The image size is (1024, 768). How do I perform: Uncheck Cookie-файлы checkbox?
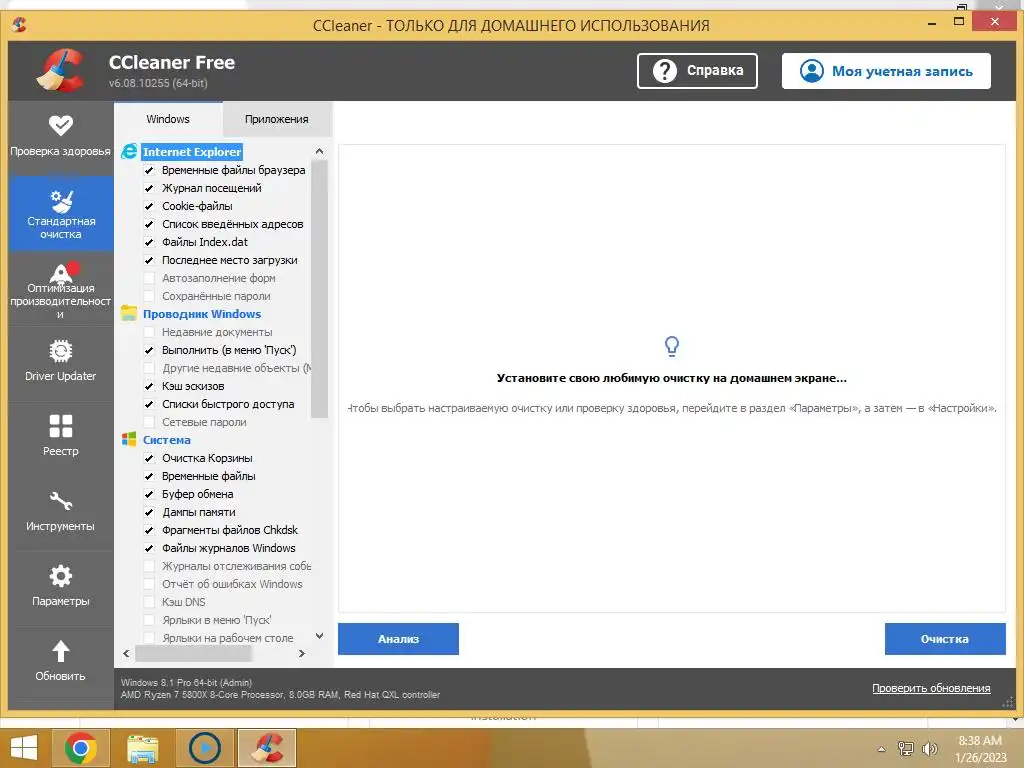pos(149,206)
